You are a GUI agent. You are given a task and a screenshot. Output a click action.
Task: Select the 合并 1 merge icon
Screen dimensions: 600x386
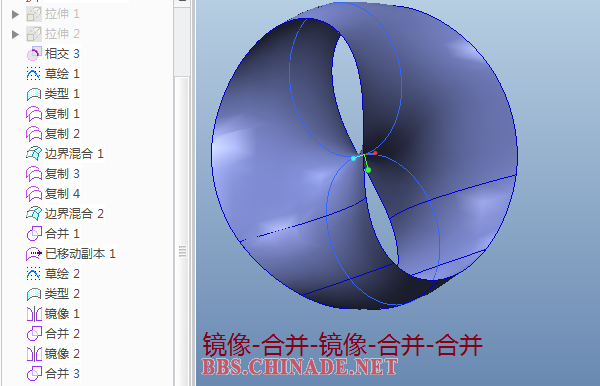pos(34,233)
